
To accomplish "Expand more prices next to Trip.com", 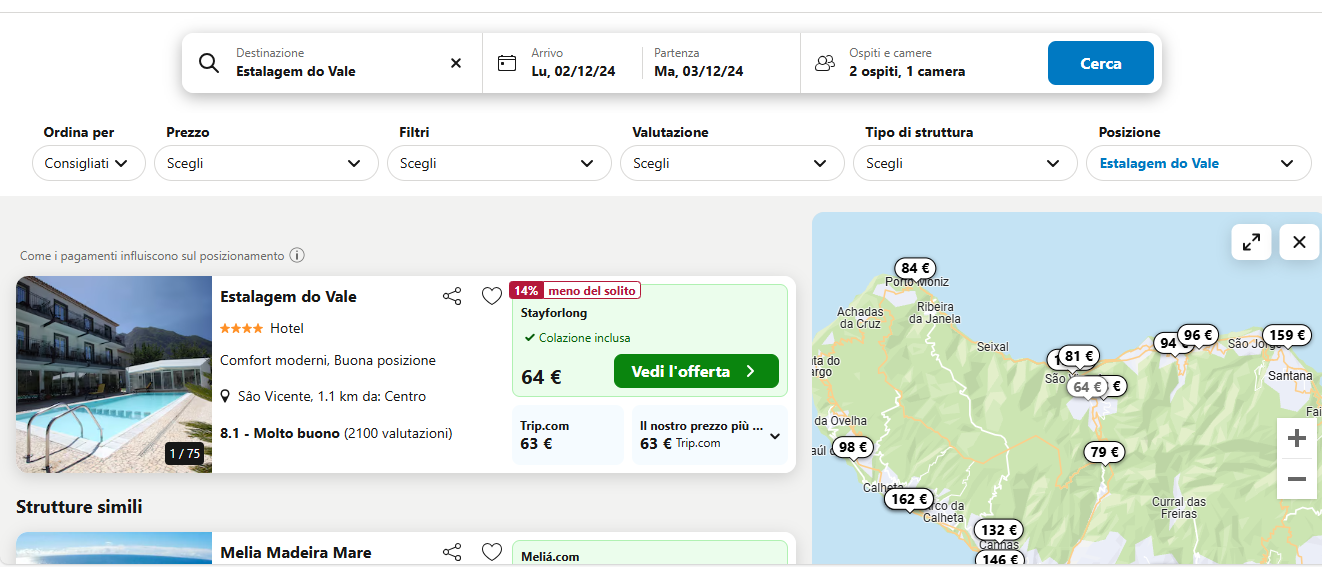I will [x=774, y=436].
